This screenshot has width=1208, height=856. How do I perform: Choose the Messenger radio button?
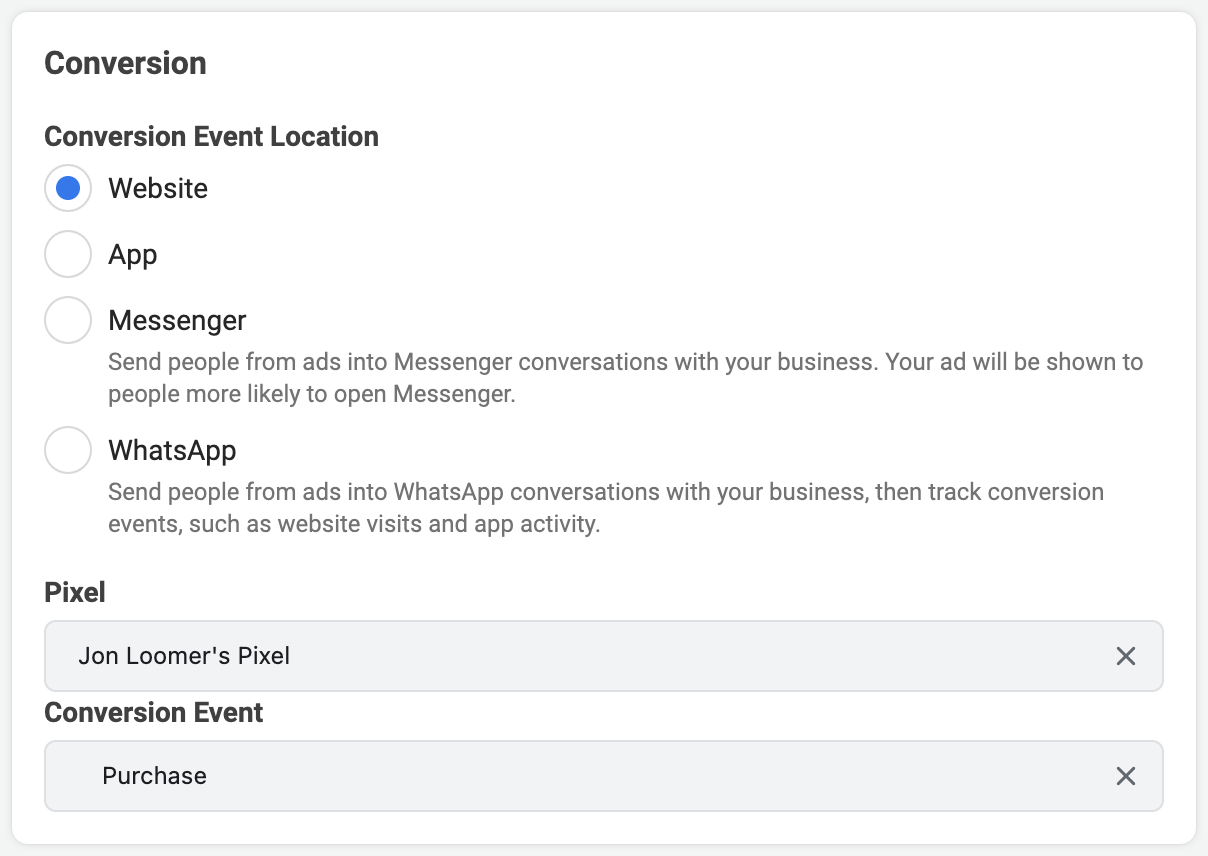(68, 320)
